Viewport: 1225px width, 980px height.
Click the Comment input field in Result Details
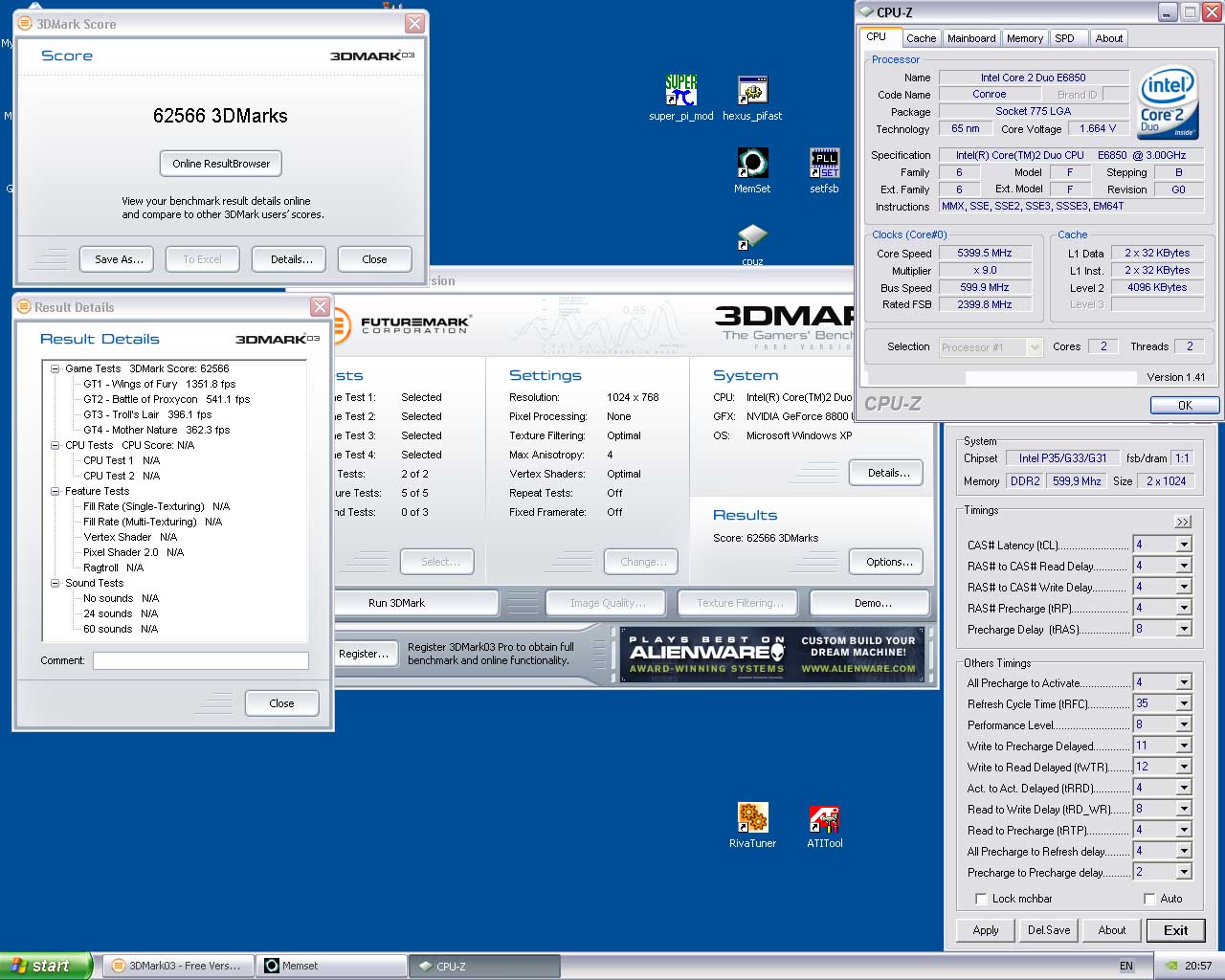(201, 660)
